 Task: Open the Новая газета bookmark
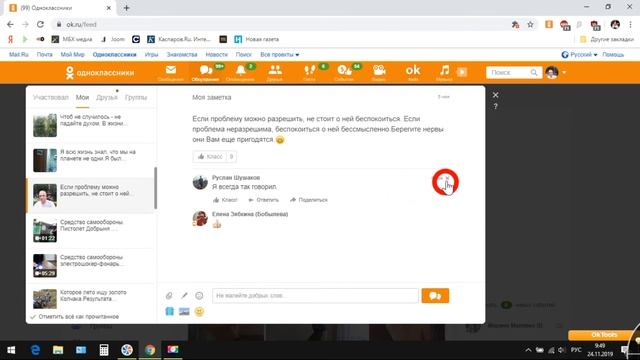(x=257, y=39)
